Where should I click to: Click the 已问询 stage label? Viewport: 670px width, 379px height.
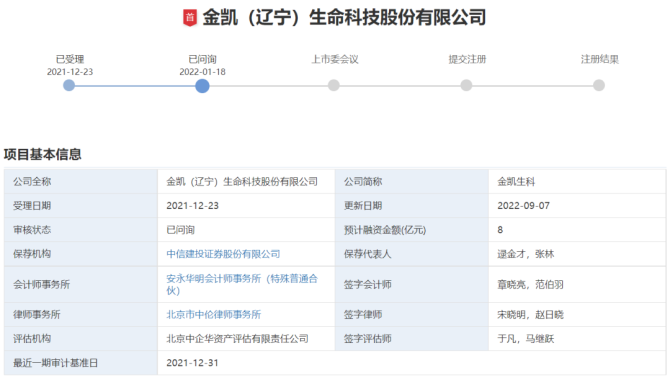pyautogui.click(x=202, y=59)
